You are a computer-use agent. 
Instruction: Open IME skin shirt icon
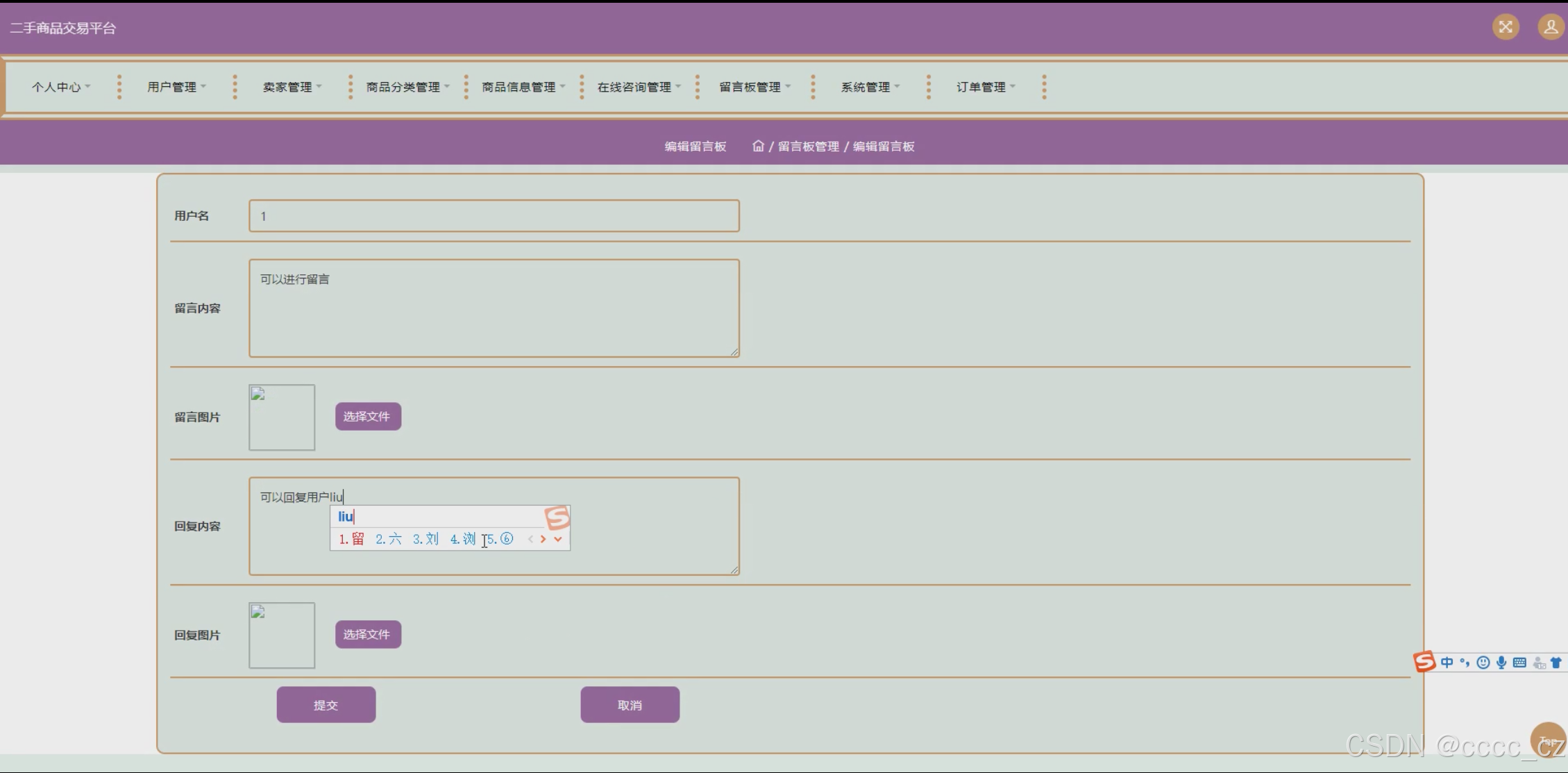click(1556, 663)
